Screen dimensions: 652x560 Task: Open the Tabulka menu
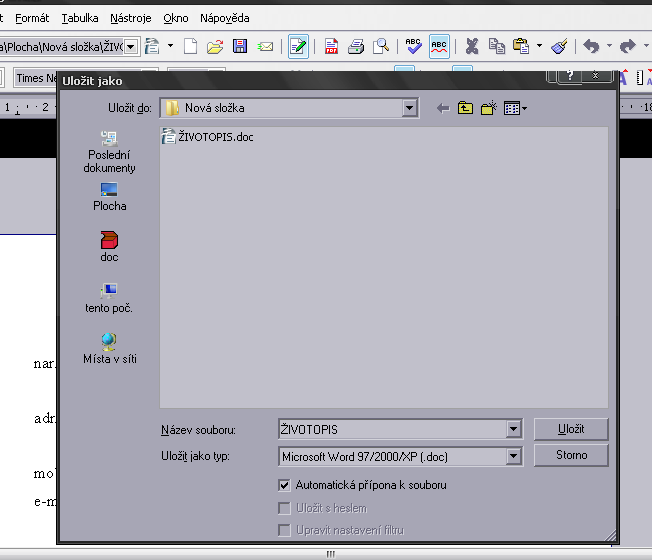click(80, 18)
